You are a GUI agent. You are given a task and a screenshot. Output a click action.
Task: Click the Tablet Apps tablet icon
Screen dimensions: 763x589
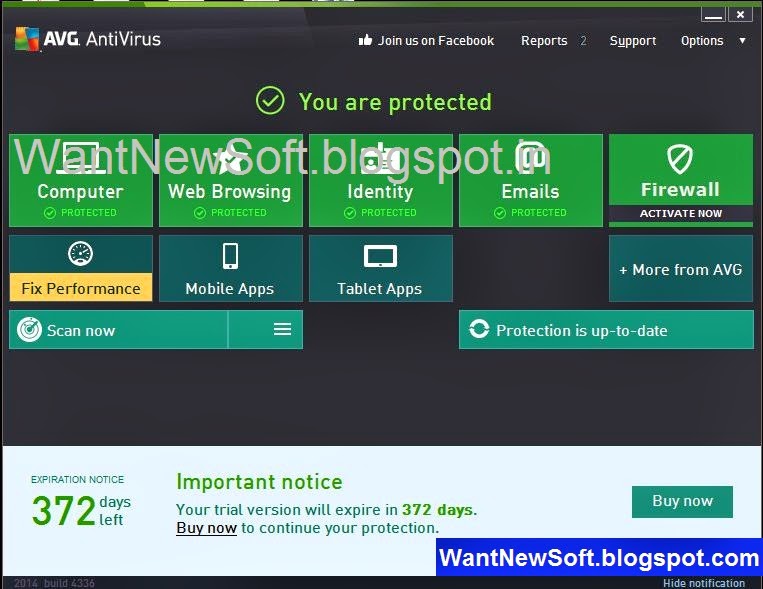coord(381,257)
